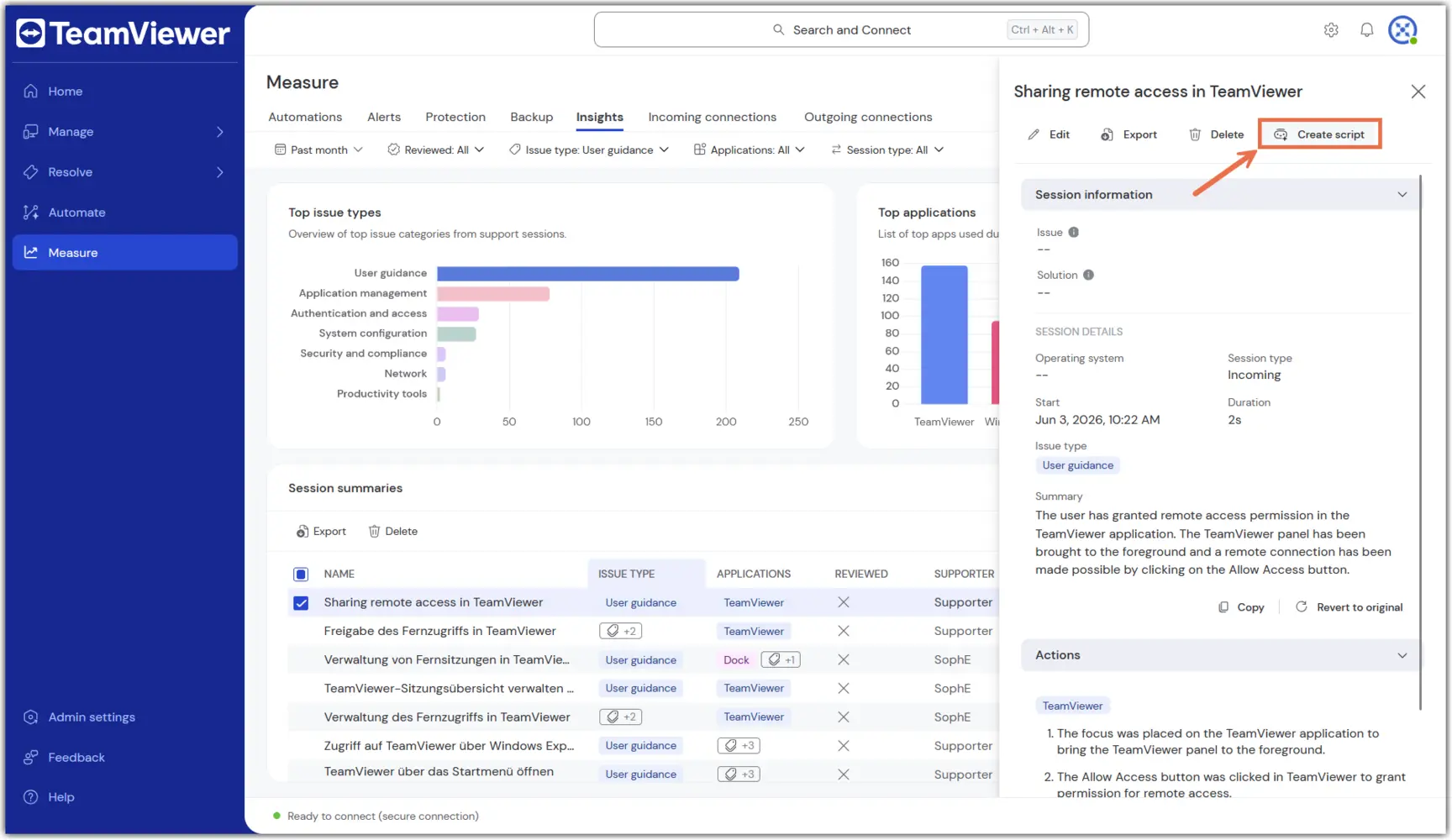The width and height of the screenshot is (1452, 840).
Task: Click the TeamViewer tag under Actions
Action: point(1072,706)
